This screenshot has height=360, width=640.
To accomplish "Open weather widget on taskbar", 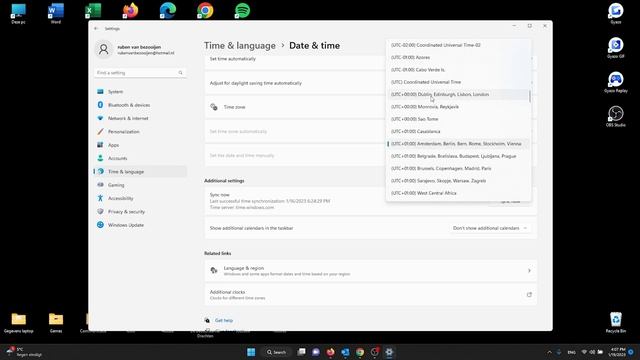I will [x=24, y=352].
